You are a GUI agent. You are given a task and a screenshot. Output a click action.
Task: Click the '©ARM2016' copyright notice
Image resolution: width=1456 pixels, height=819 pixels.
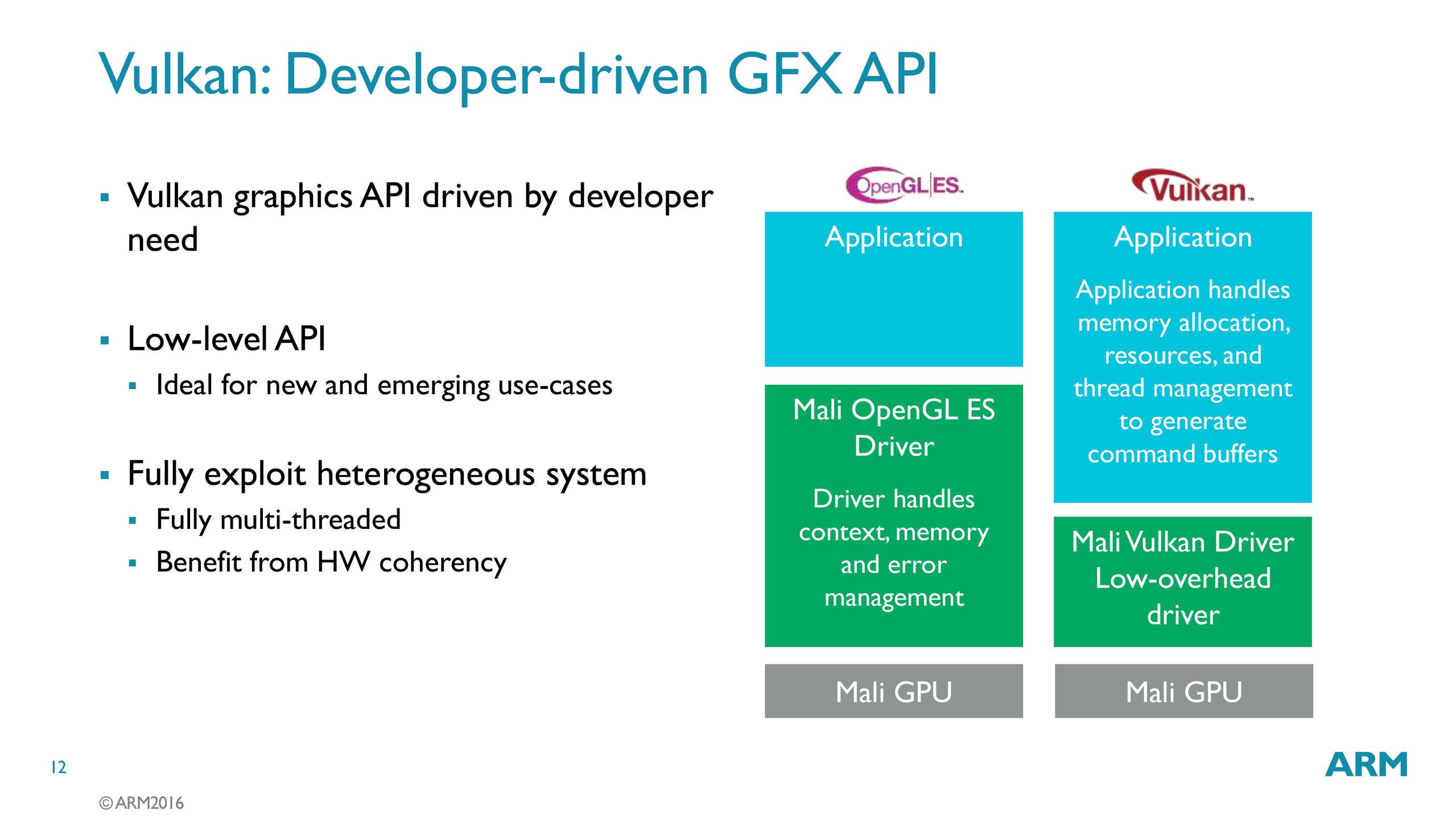(x=142, y=803)
